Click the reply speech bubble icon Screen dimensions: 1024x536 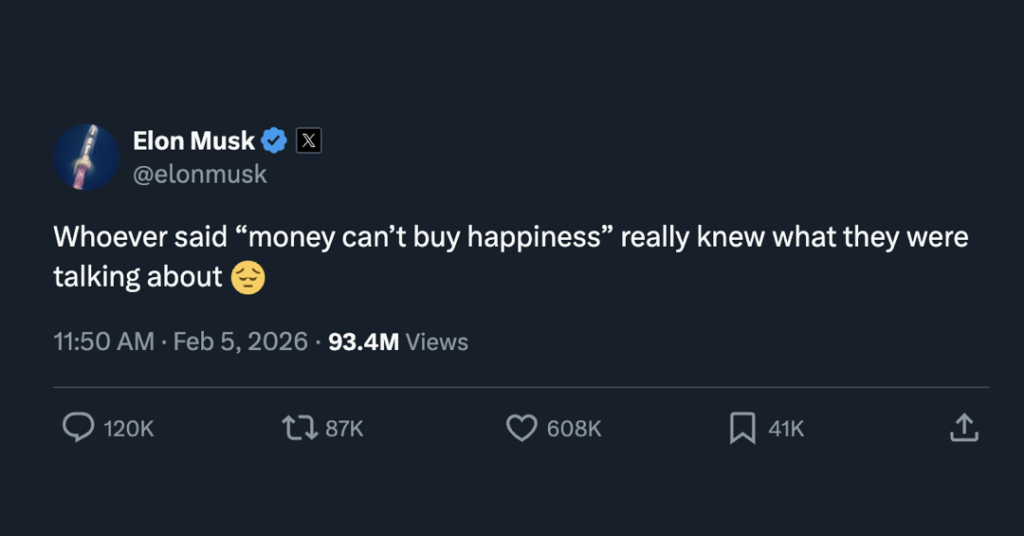78,428
